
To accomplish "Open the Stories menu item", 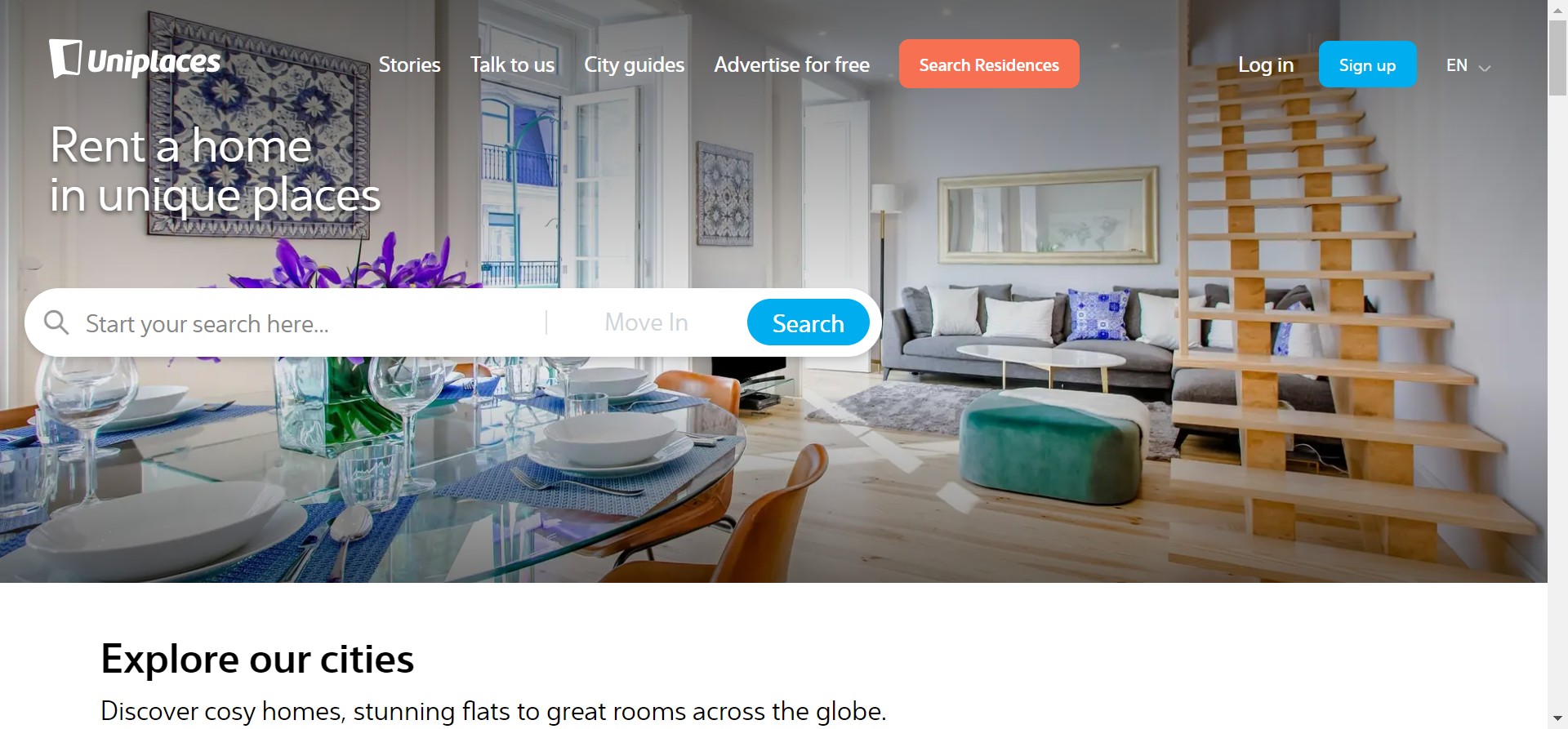I will pyautogui.click(x=409, y=64).
